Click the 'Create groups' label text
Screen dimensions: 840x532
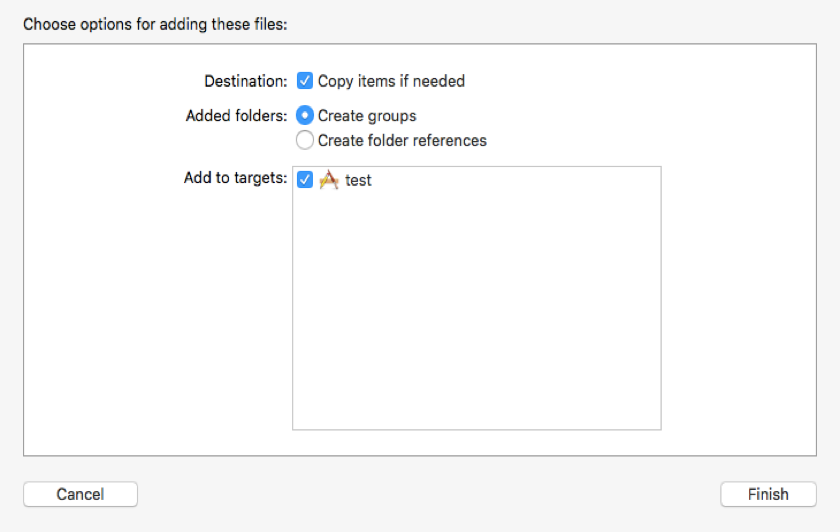pyautogui.click(x=367, y=115)
